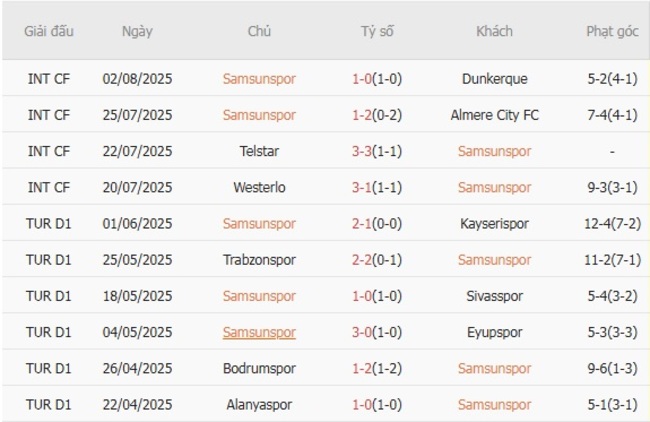Click the Alanyaspor team name
Viewport: 650px width, 422px height.
(259, 404)
